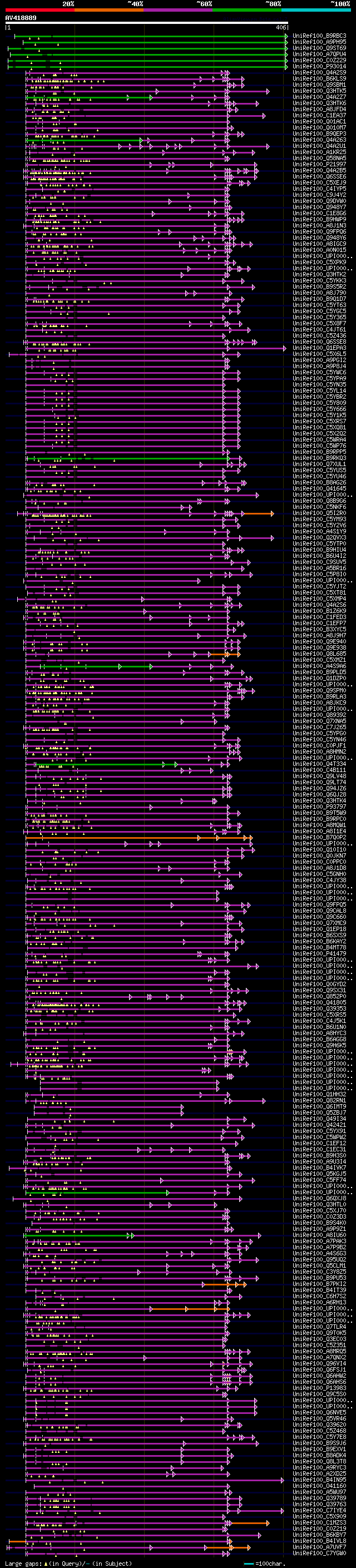Click the '=100char.' scale legend
356x1568 pixels.
(x=265, y=1563)
